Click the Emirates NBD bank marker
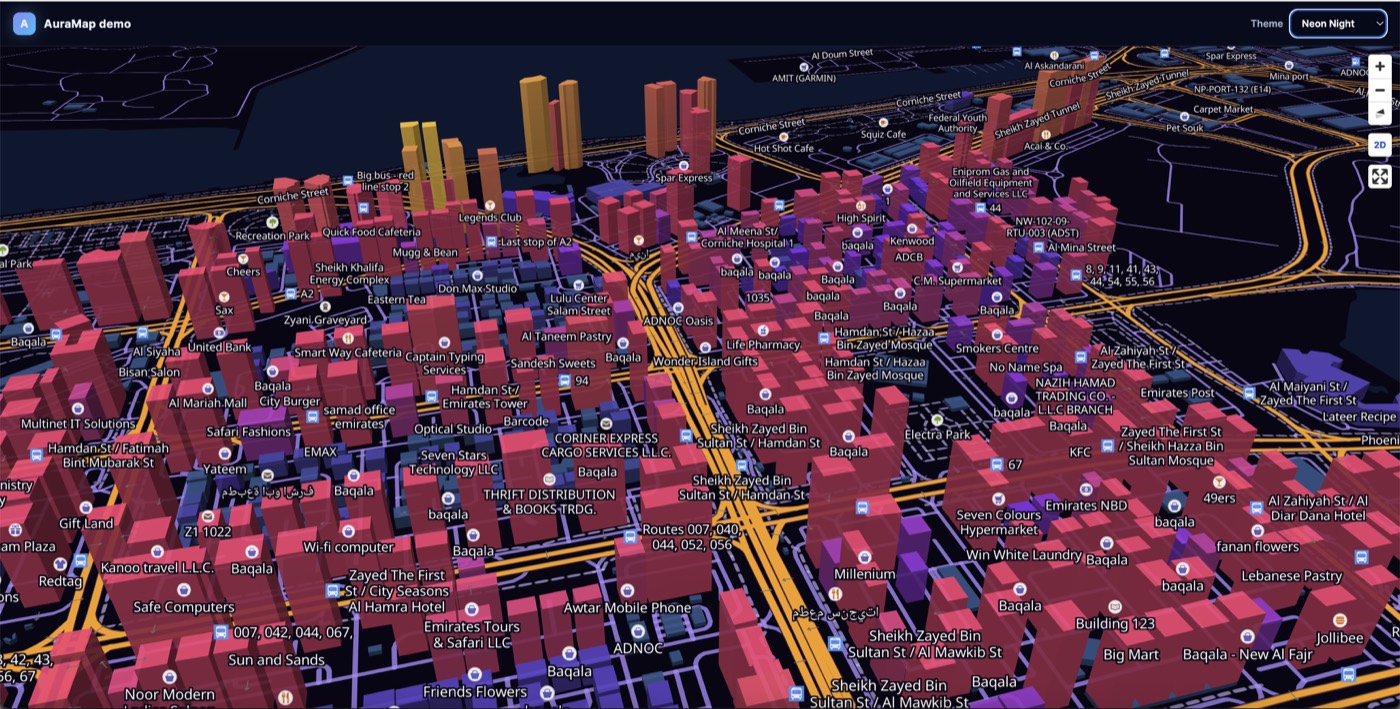The height and width of the screenshot is (709, 1400). (x=1084, y=490)
